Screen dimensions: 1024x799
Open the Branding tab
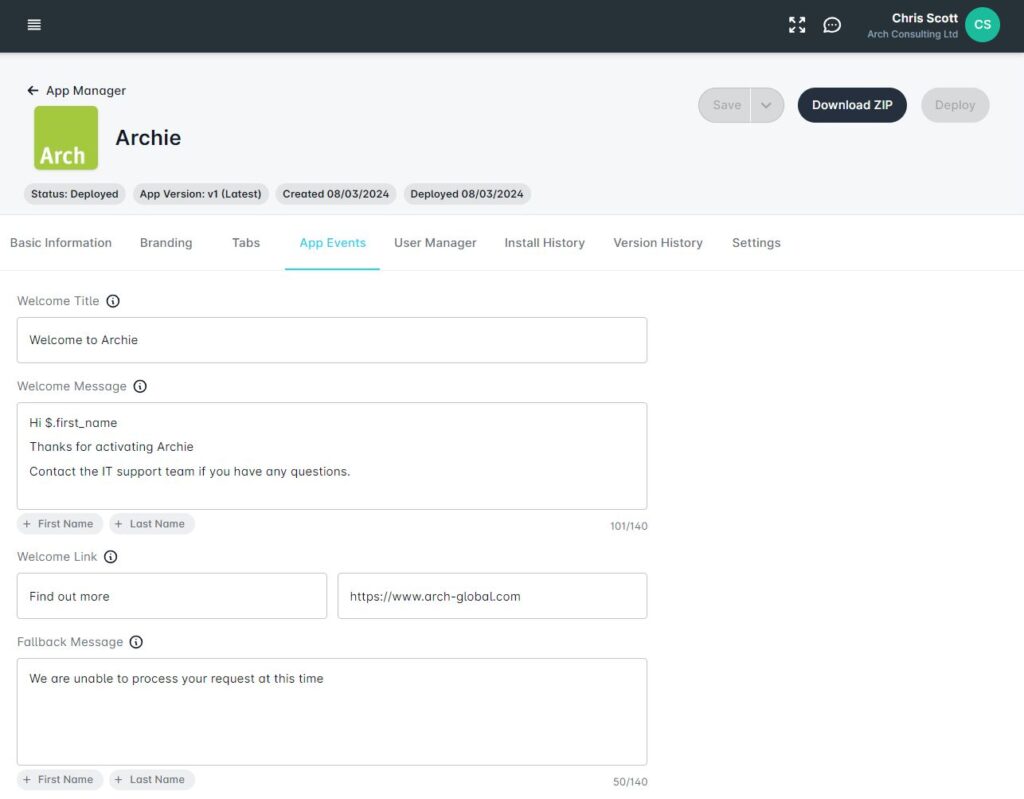coord(166,243)
